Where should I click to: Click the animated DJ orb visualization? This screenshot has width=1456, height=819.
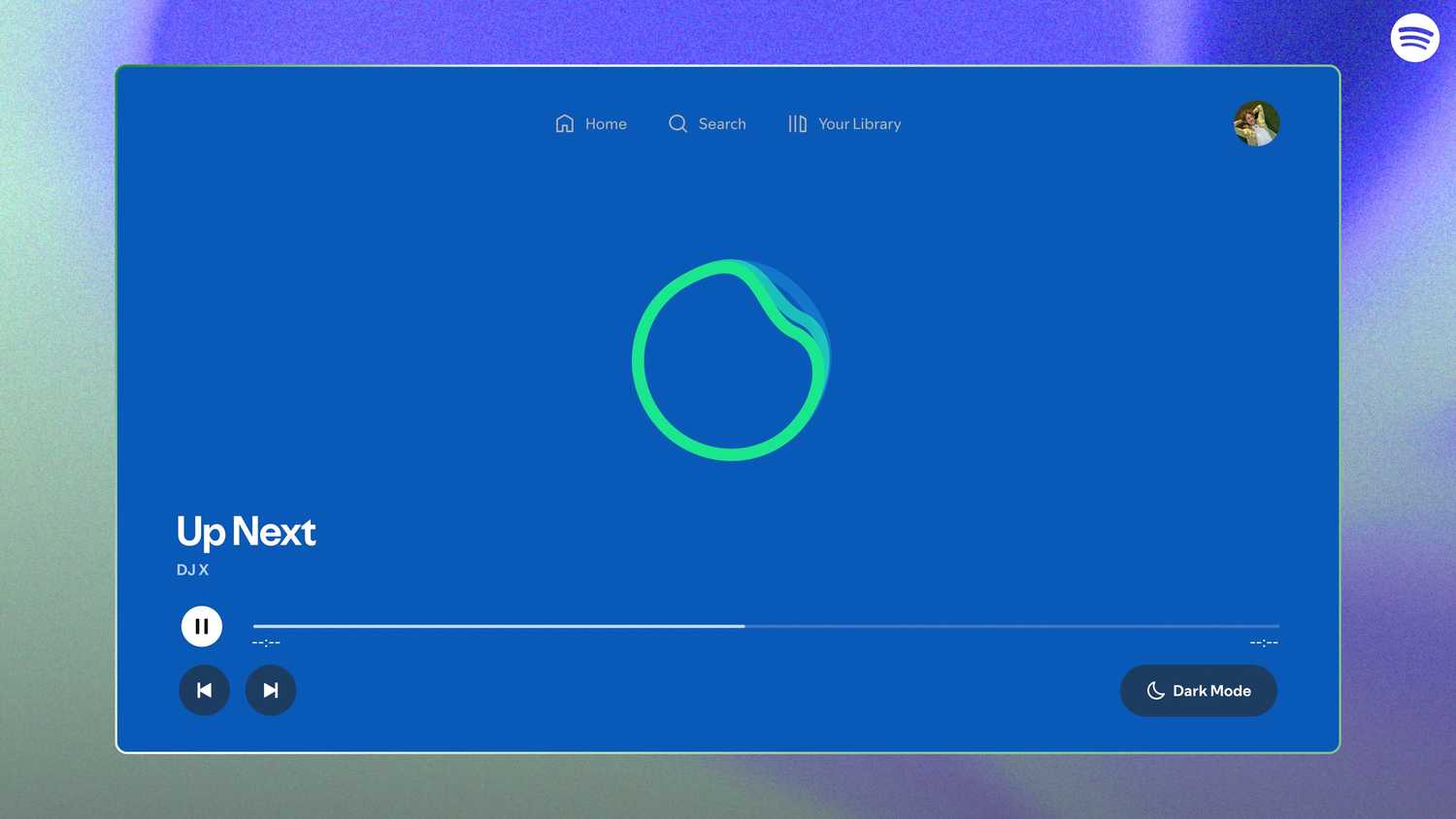pos(732,357)
